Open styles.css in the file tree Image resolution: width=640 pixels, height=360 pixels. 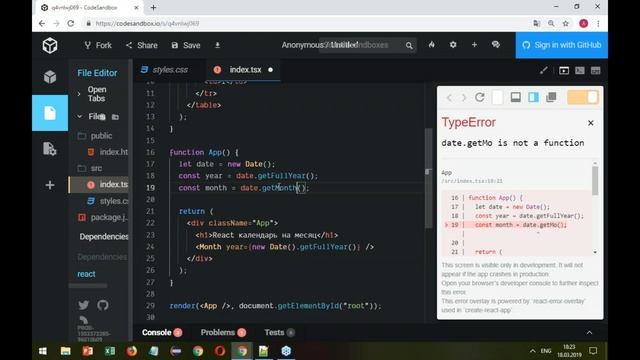[x=108, y=201]
